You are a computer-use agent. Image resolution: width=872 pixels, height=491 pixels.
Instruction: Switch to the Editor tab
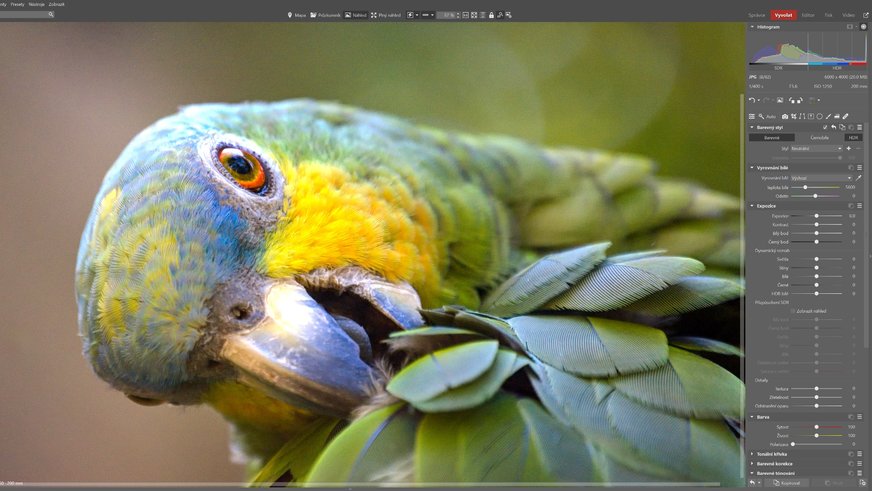(x=808, y=15)
